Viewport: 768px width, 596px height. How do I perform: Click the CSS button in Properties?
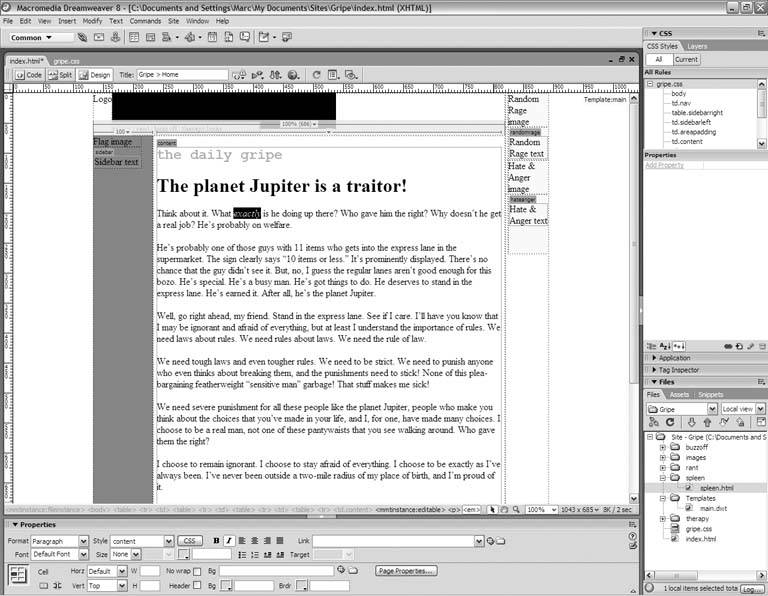point(189,541)
